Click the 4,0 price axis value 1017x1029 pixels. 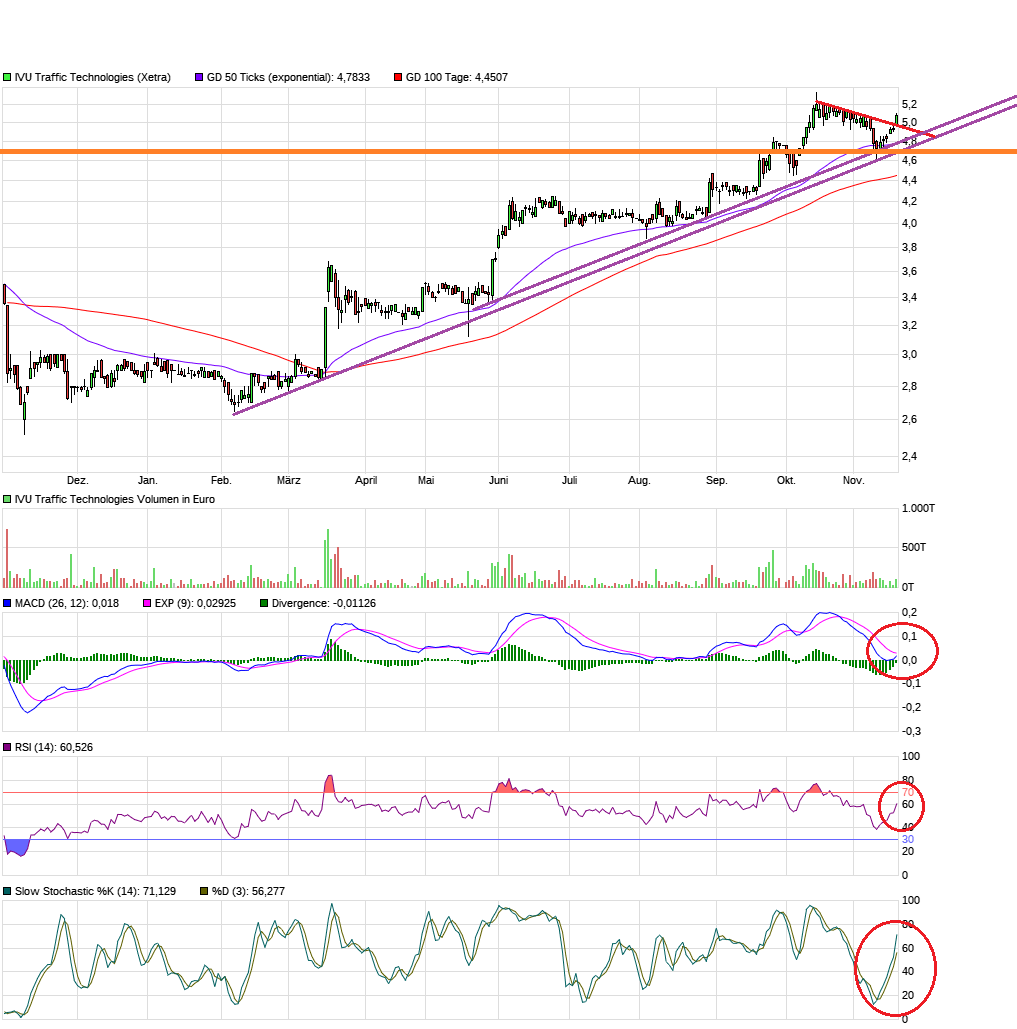[909, 223]
